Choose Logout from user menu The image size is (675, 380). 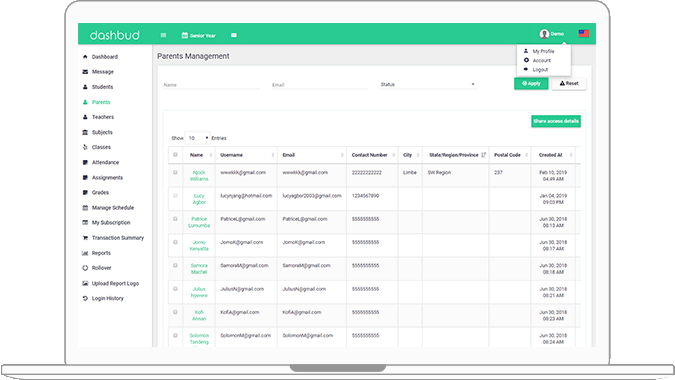click(540, 70)
